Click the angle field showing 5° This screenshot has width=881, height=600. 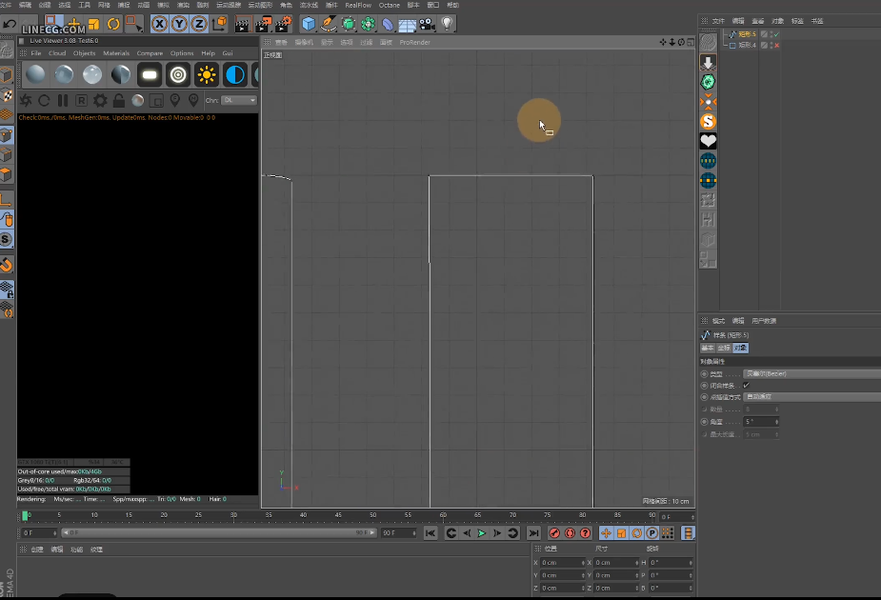(x=761, y=421)
